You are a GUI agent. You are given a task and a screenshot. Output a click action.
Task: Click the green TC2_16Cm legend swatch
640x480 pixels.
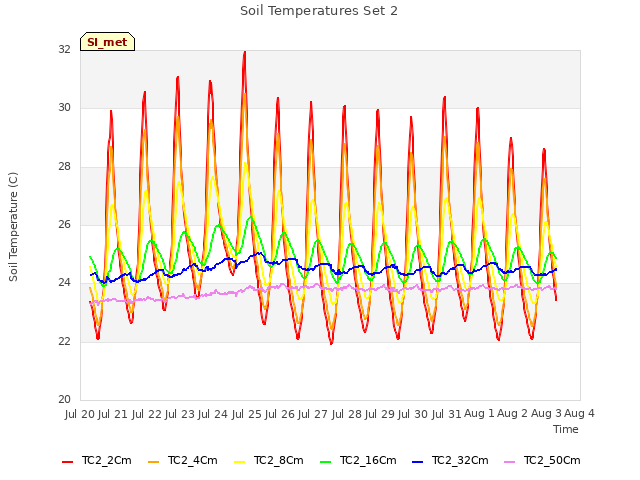coord(325,462)
